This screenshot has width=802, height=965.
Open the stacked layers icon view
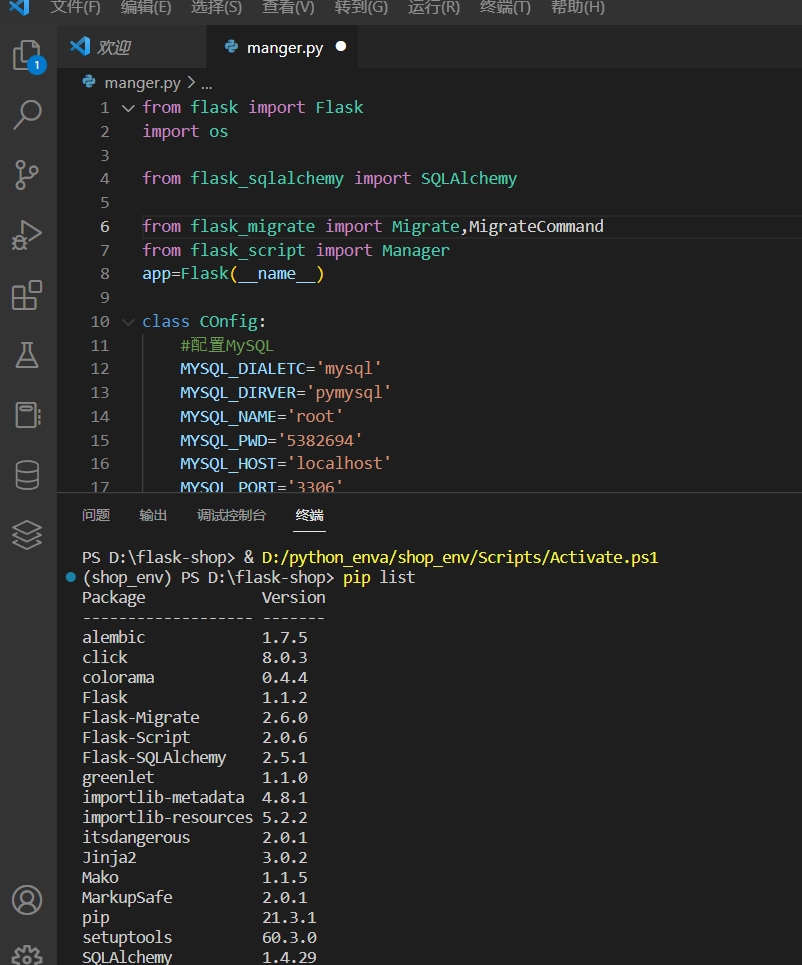pos(27,535)
